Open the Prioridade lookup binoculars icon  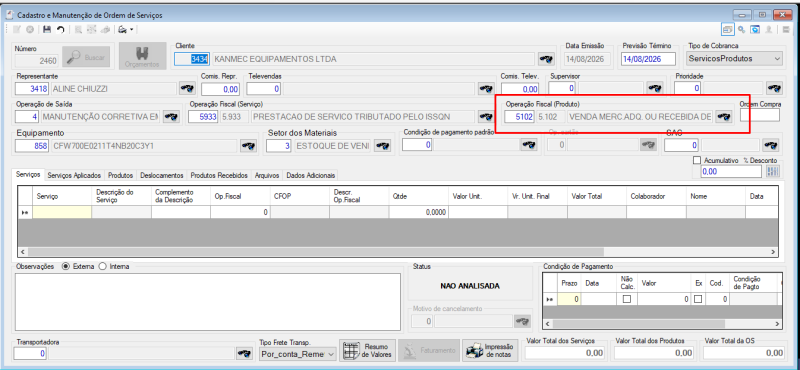pyautogui.click(x=774, y=89)
